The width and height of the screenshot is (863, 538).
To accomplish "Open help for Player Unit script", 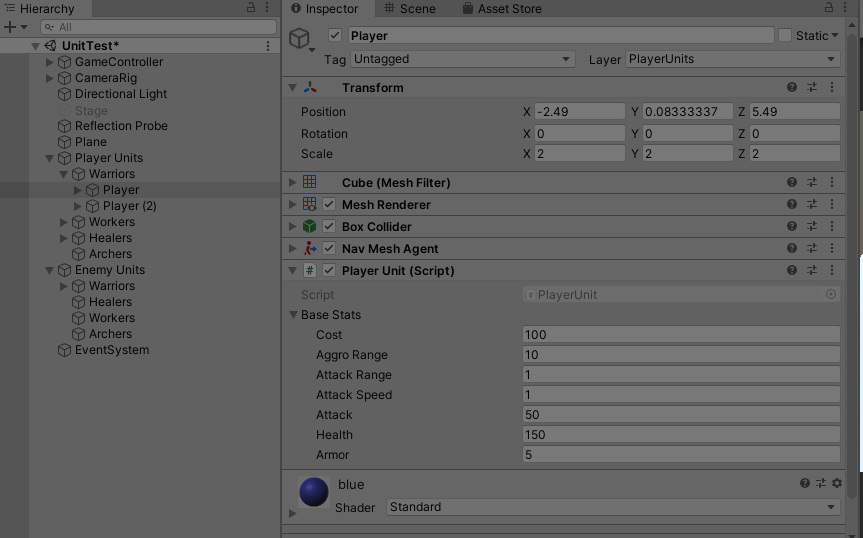I will tap(792, 271).
